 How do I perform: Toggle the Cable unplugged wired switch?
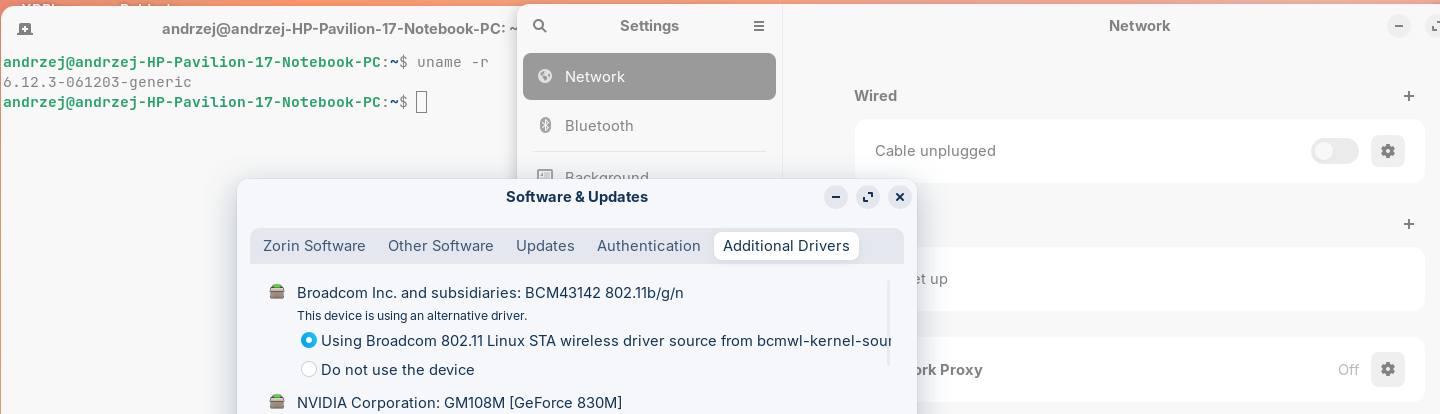coord(1334,151)
